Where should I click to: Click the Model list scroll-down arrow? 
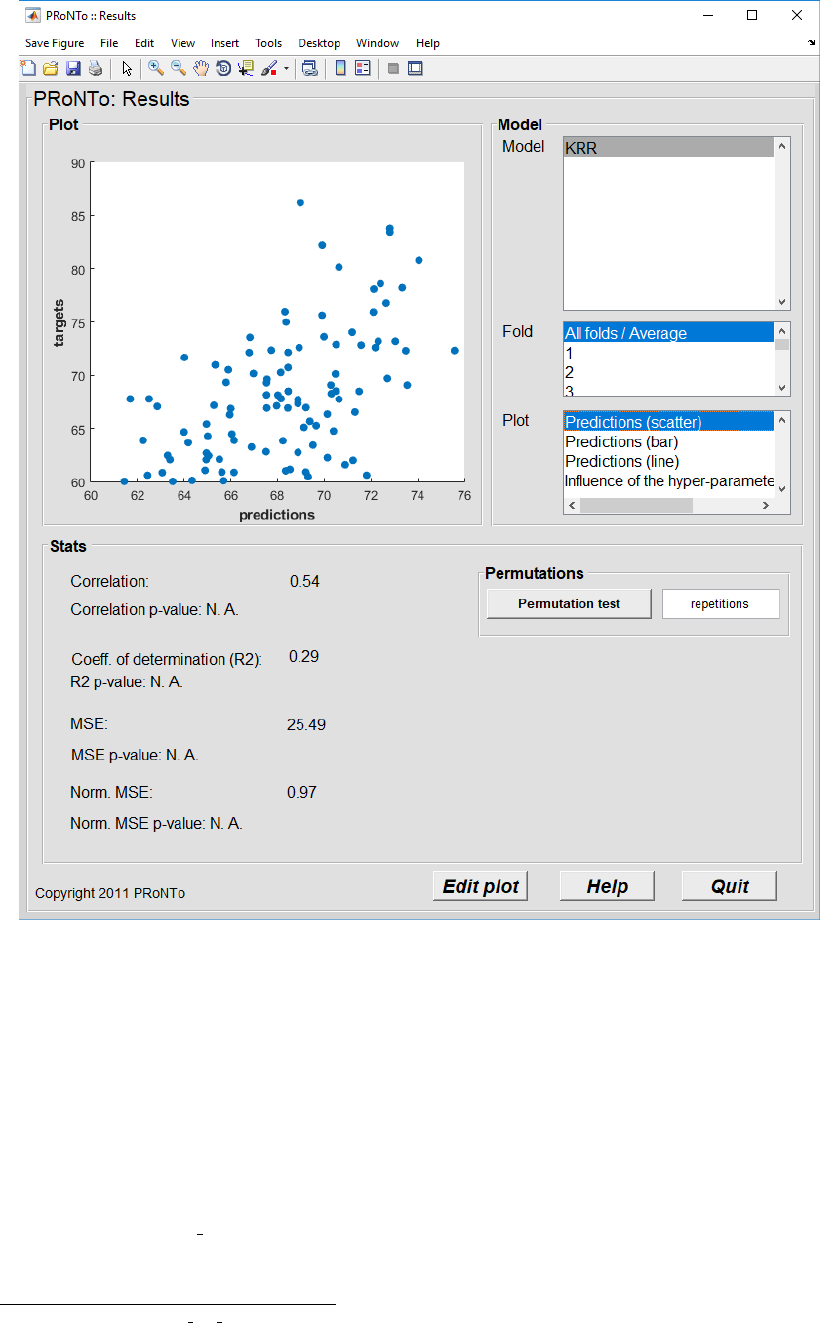[782, 301]
